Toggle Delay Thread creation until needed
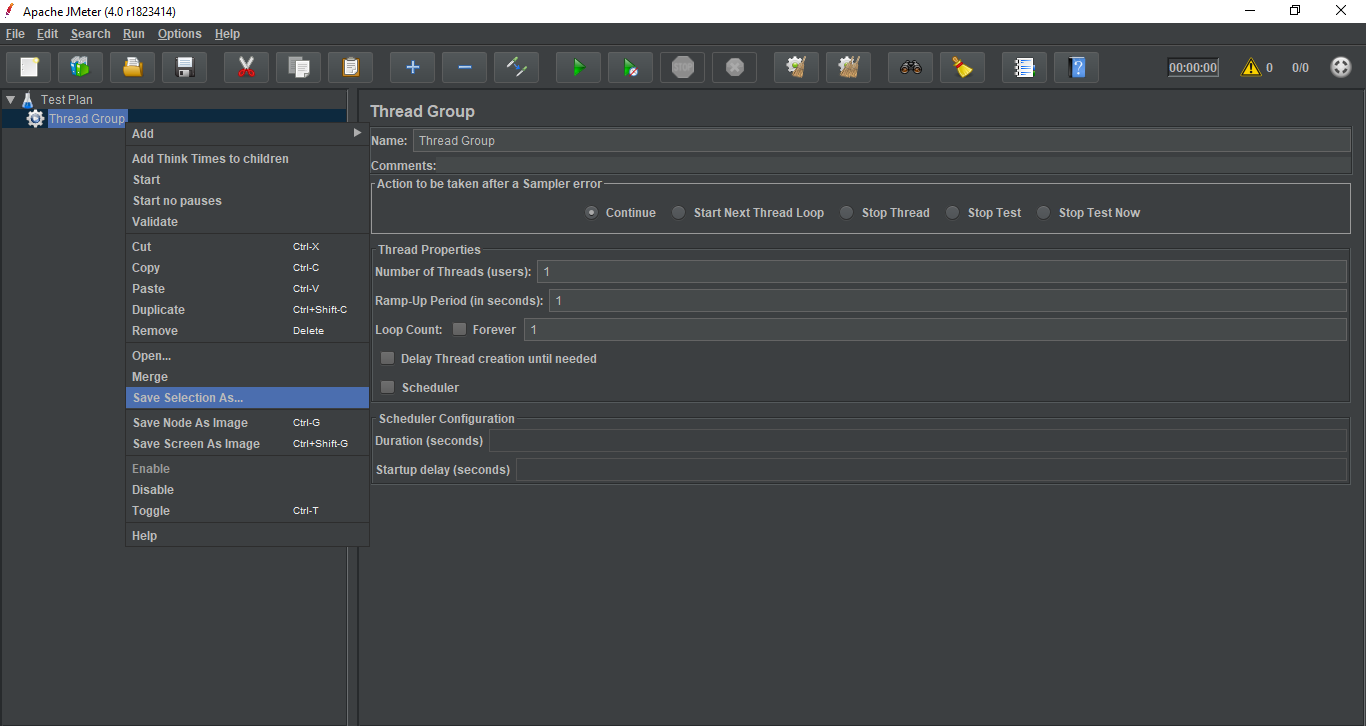 388,358
